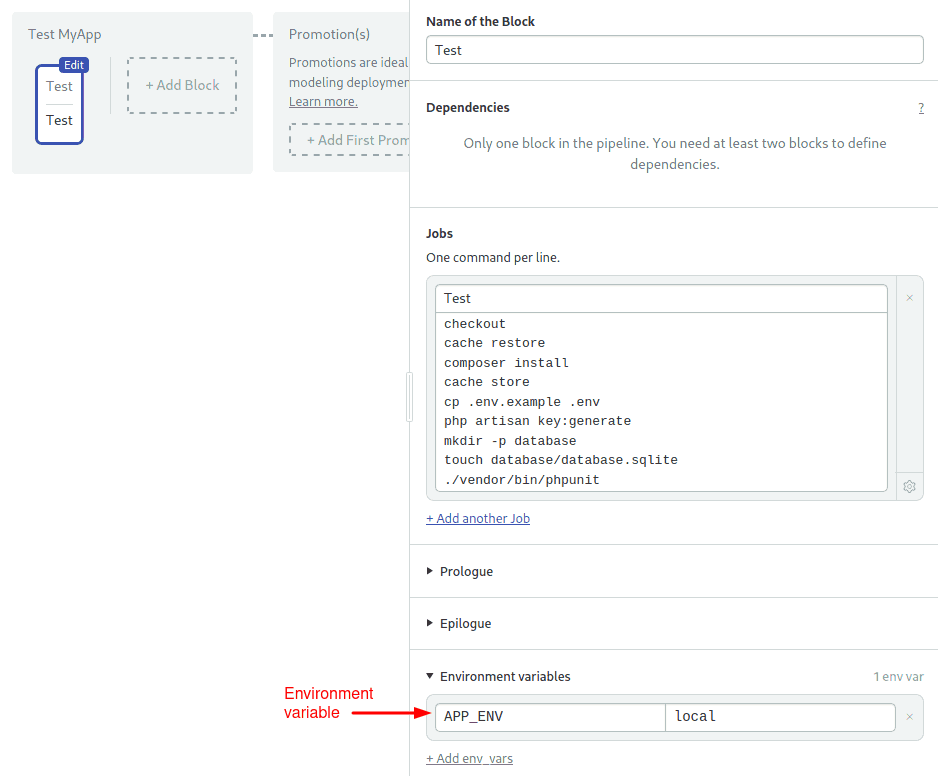
Task: Click the + Add another Job link
Action: click(x=478, y=519)
